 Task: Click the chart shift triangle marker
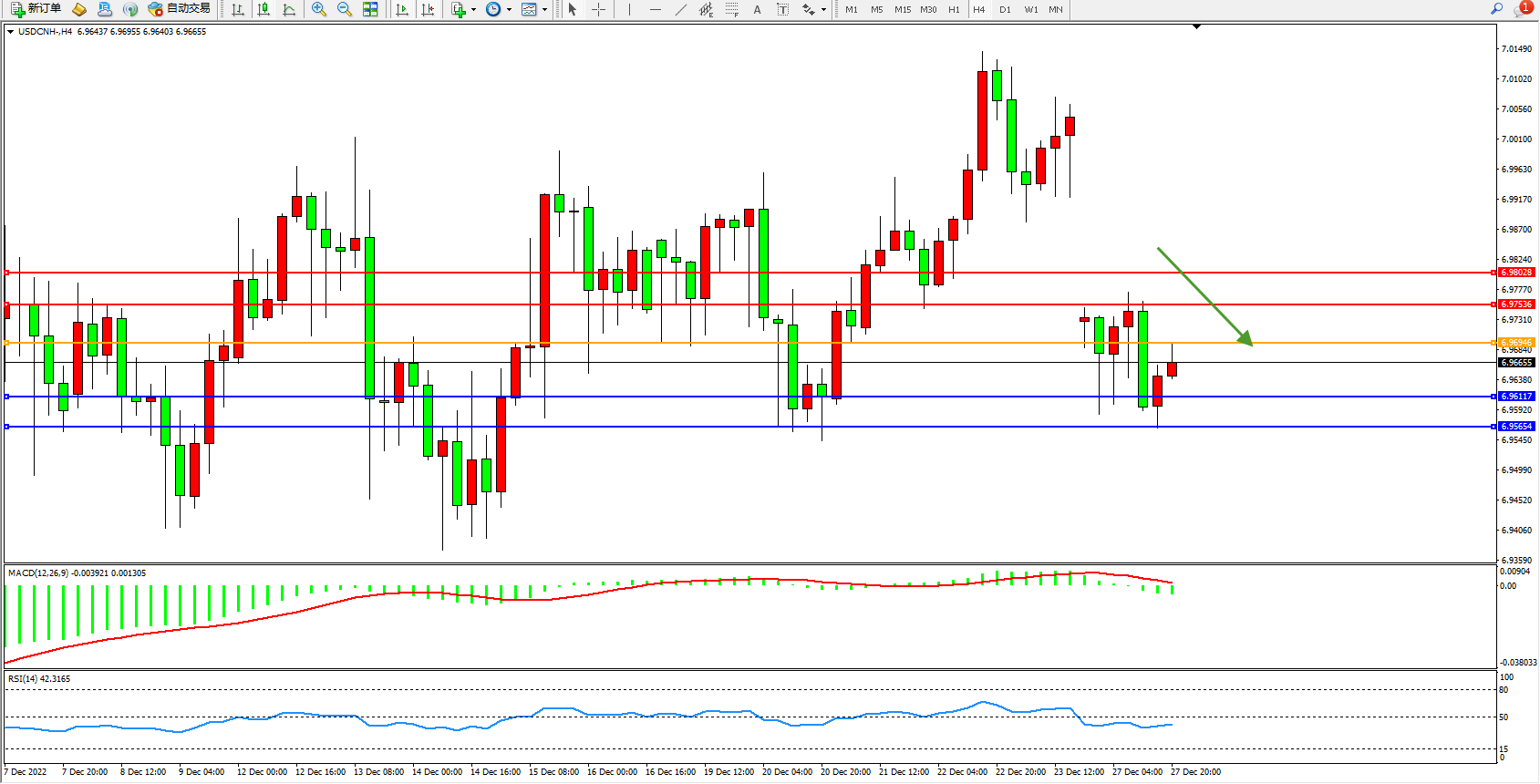pyautogui.click(x=1196, y=27)
